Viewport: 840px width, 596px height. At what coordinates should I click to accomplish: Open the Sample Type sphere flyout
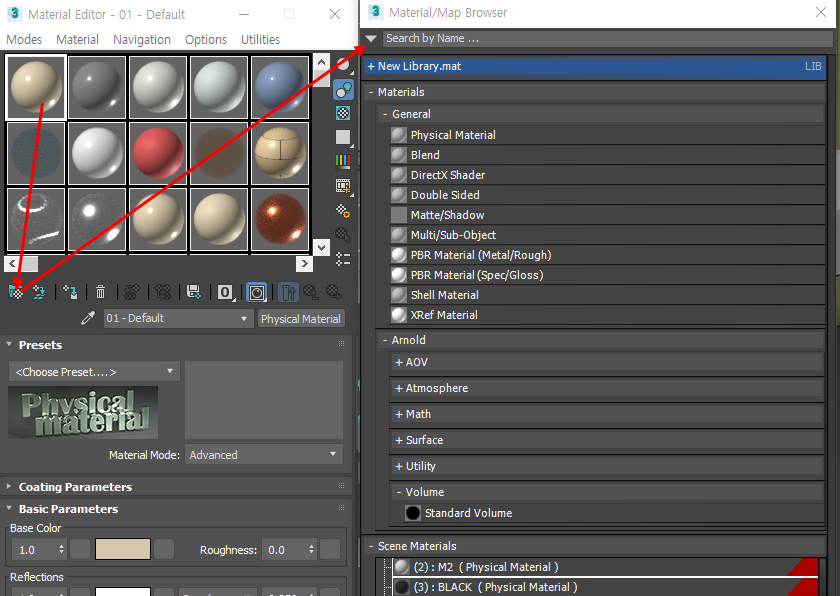point(343,66)
